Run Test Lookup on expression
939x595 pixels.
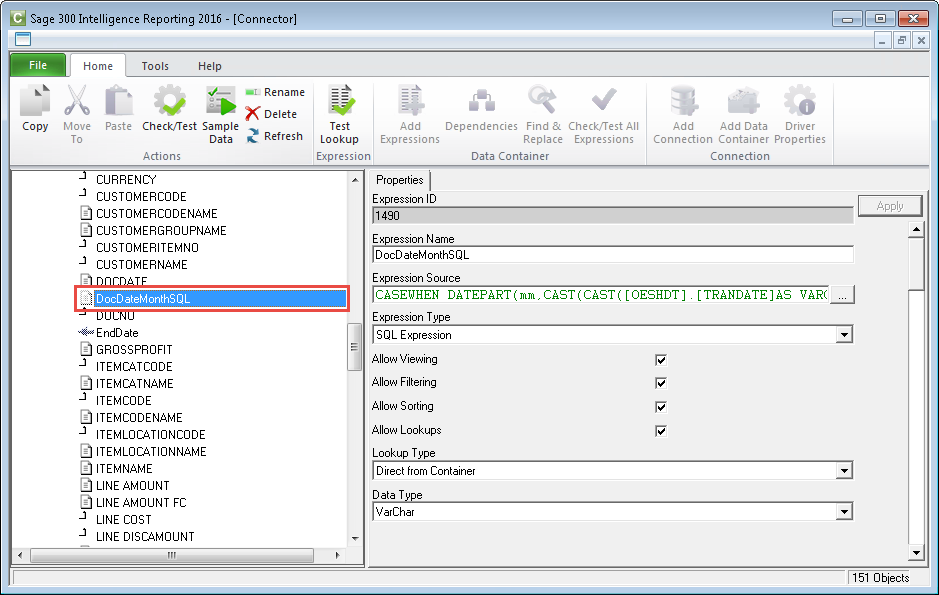click(x=340, y=114)
